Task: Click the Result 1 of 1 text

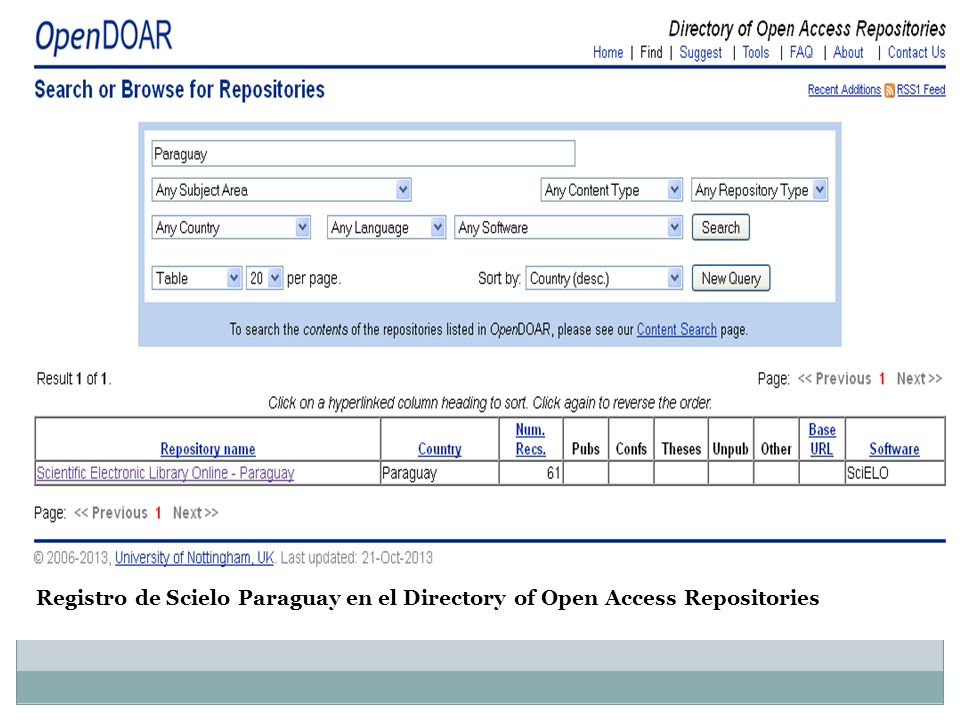Action: coord(73,379)
